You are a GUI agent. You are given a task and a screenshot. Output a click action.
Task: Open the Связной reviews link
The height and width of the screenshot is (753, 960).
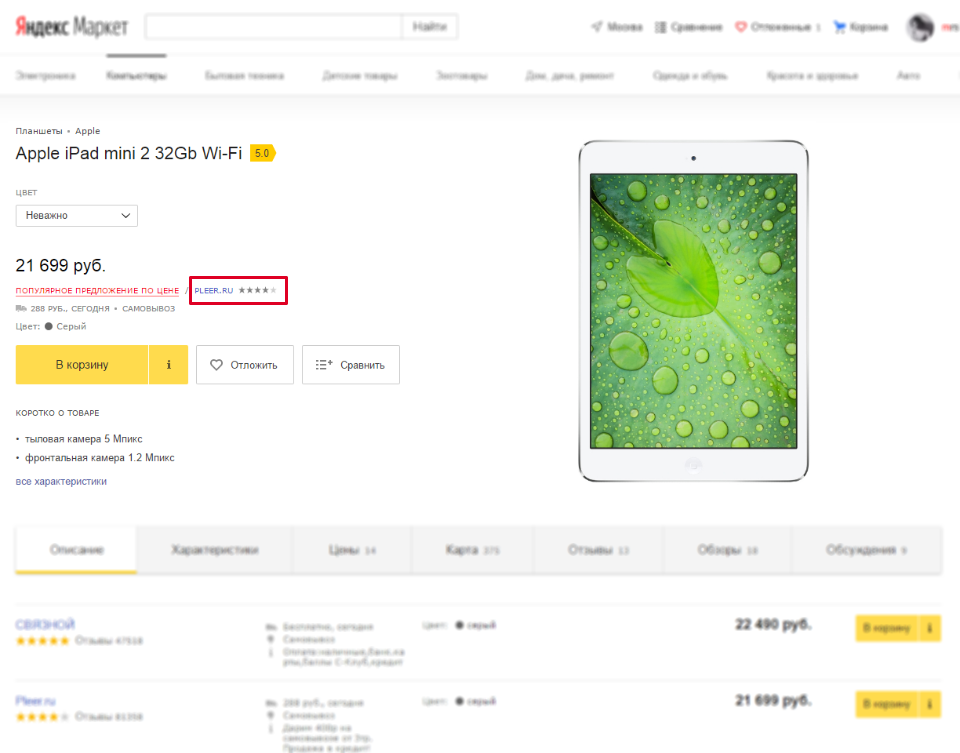tap(109, 641)
